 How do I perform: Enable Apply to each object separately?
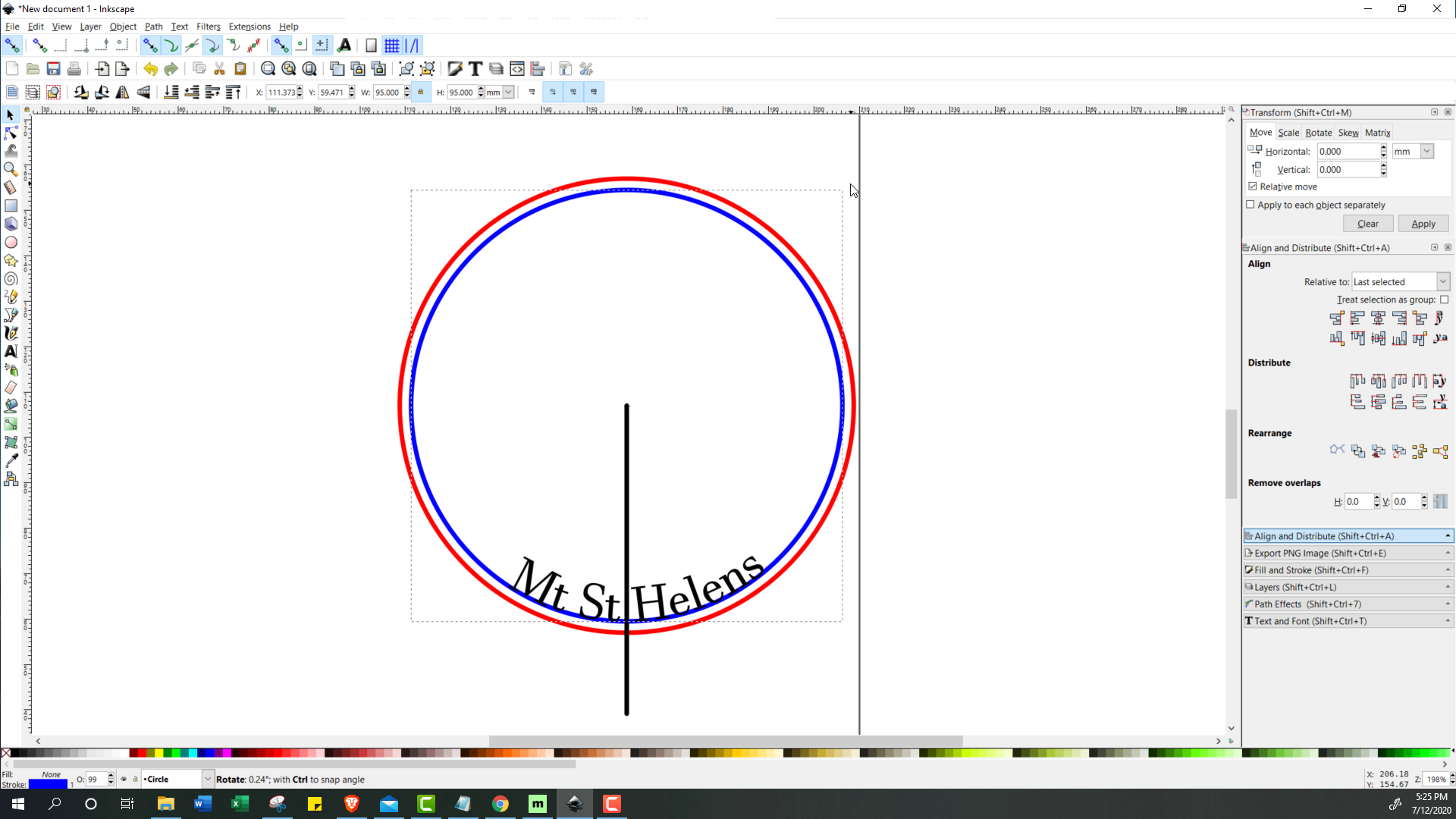pos(1248,205)
